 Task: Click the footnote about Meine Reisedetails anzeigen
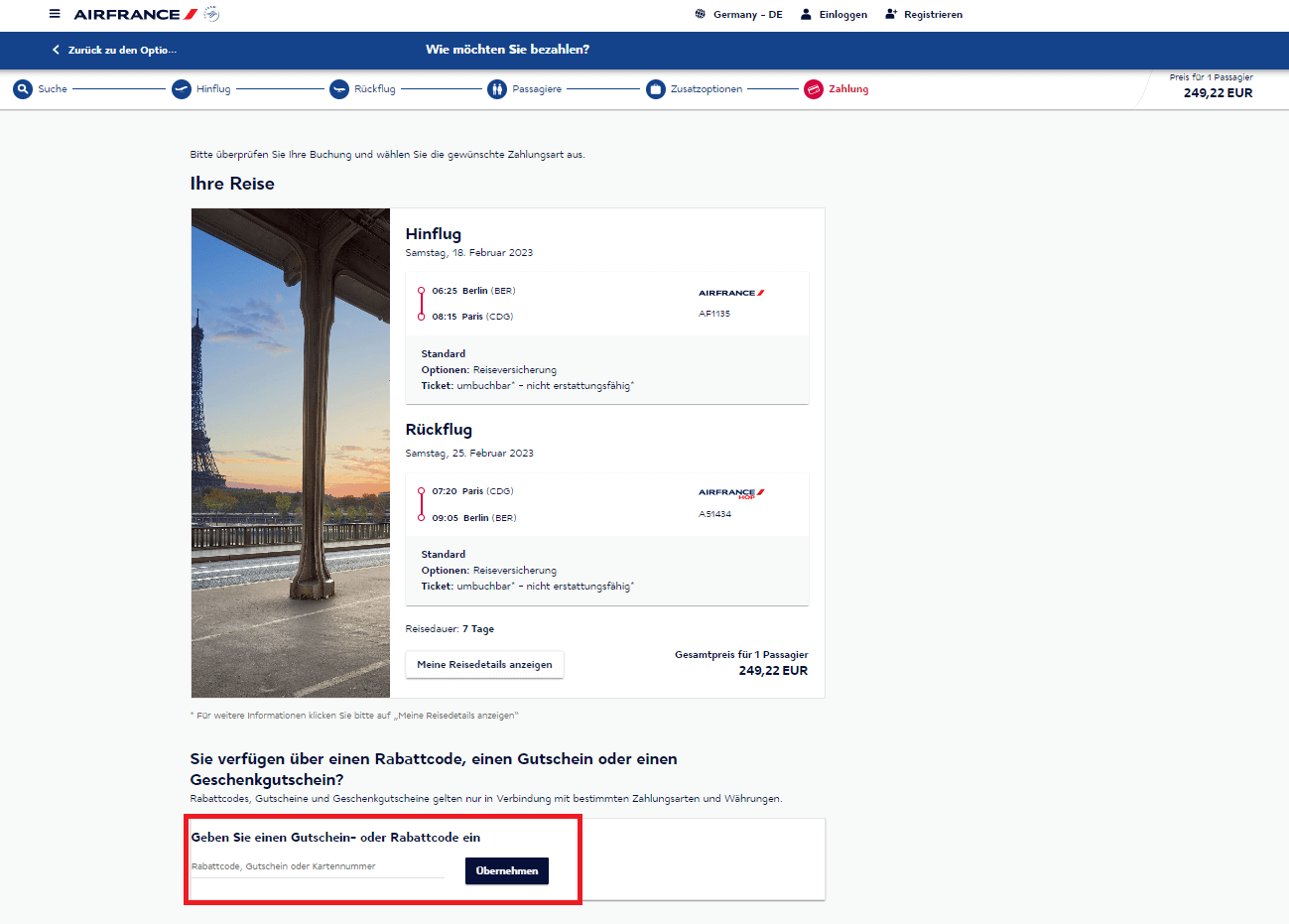point(354,716)
